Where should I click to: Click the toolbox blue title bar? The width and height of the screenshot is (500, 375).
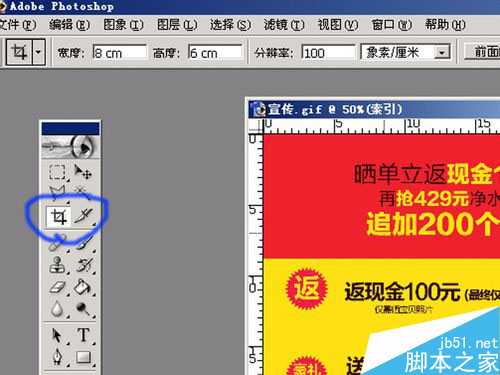70,129
